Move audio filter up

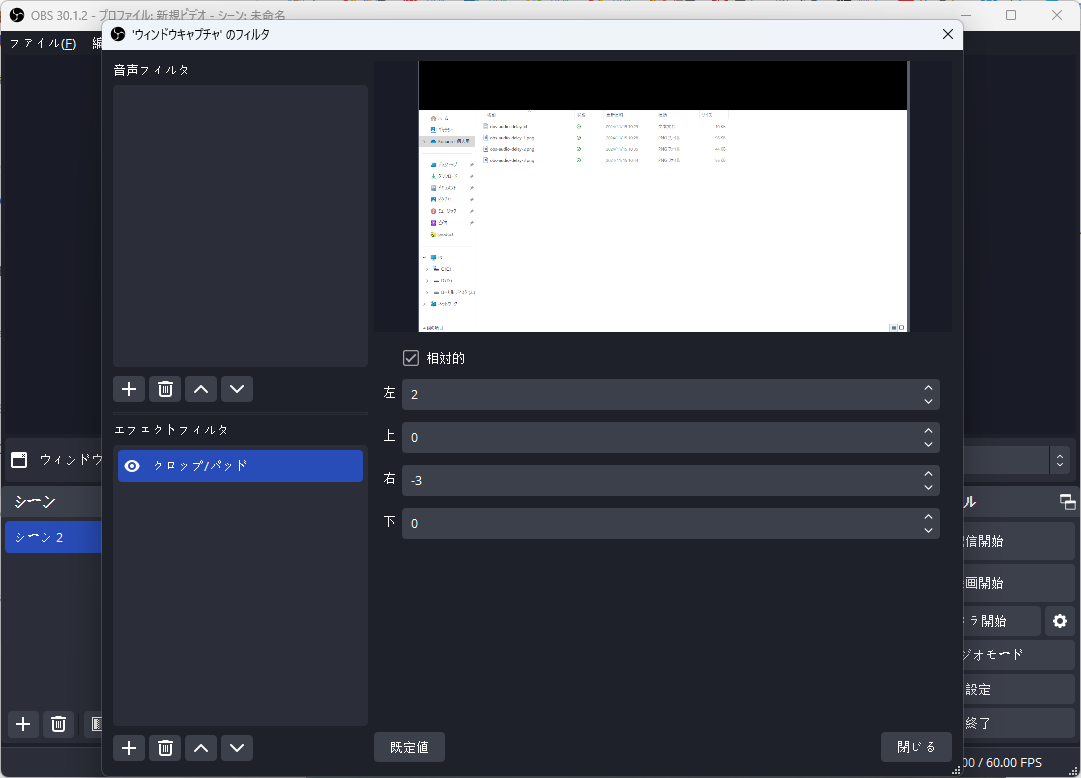click(201, 389)
